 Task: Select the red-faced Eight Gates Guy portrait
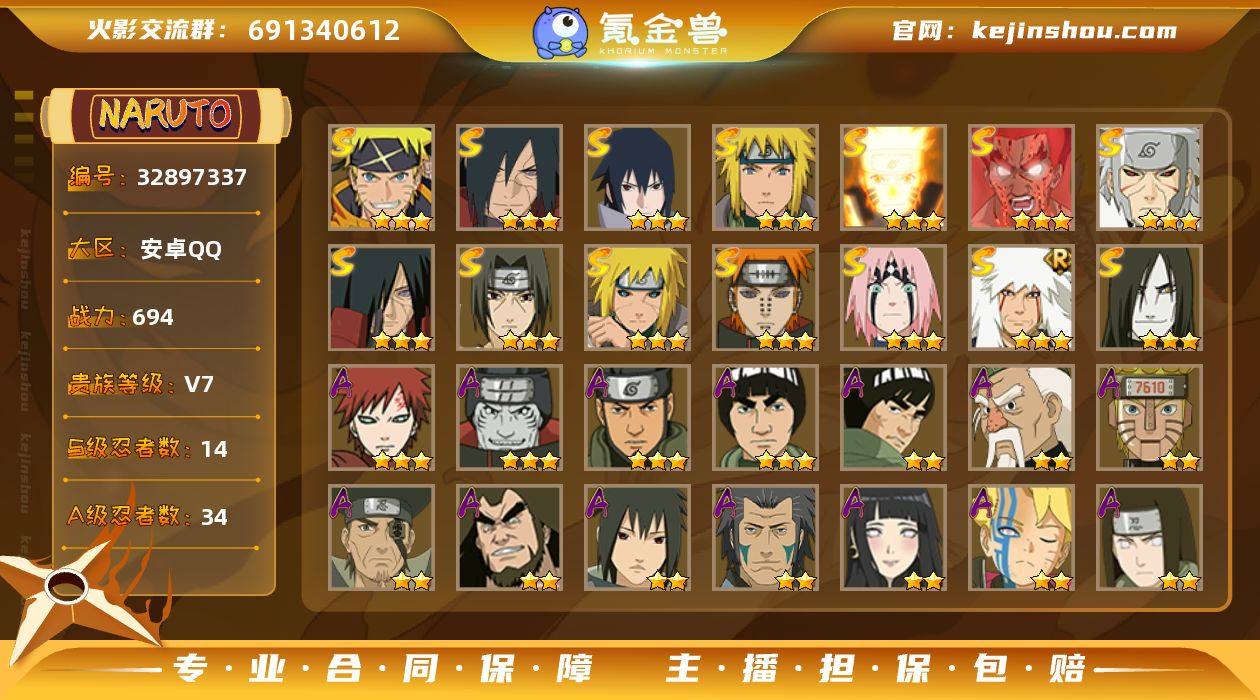(1021, 178)
